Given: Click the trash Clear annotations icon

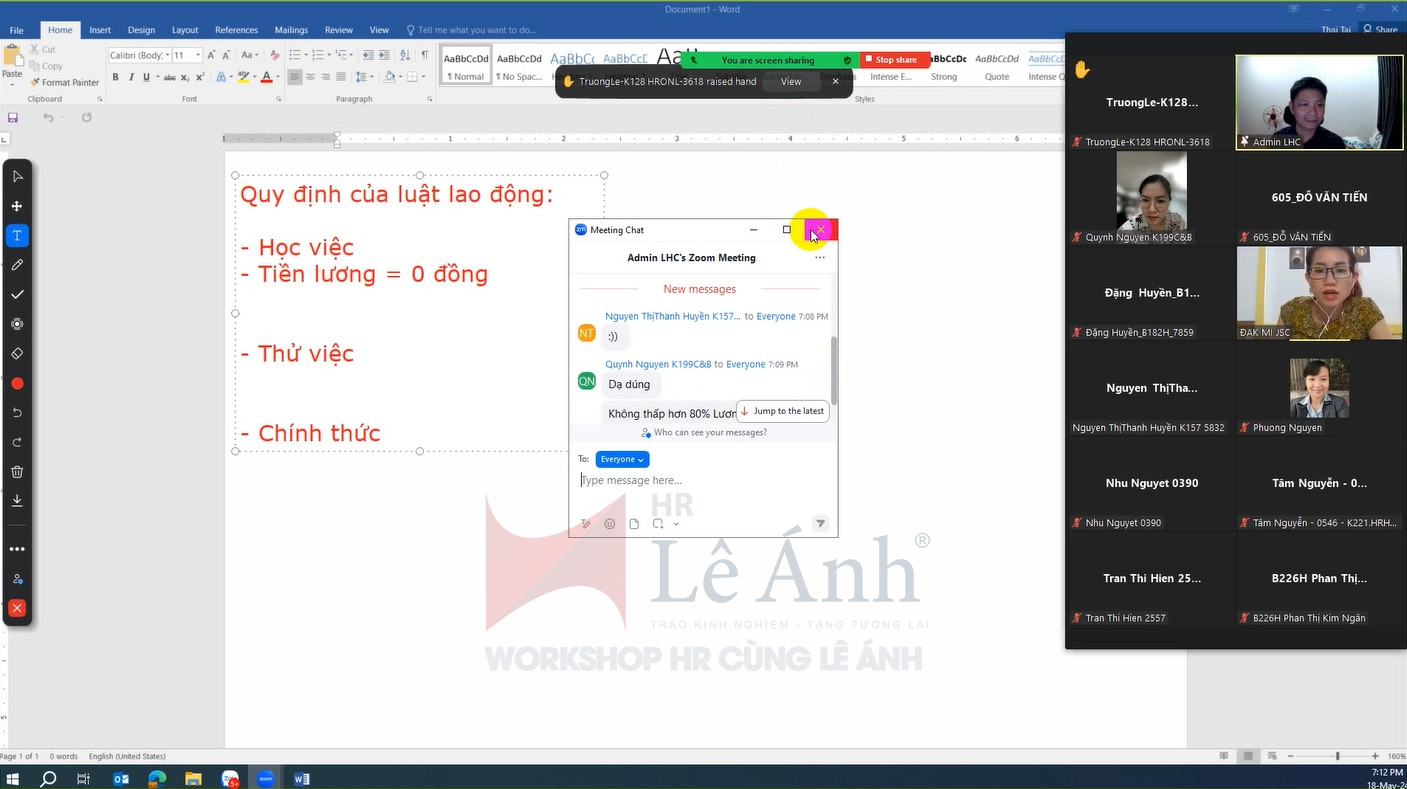Looking at the screenshot, I should tap(17, 472).
